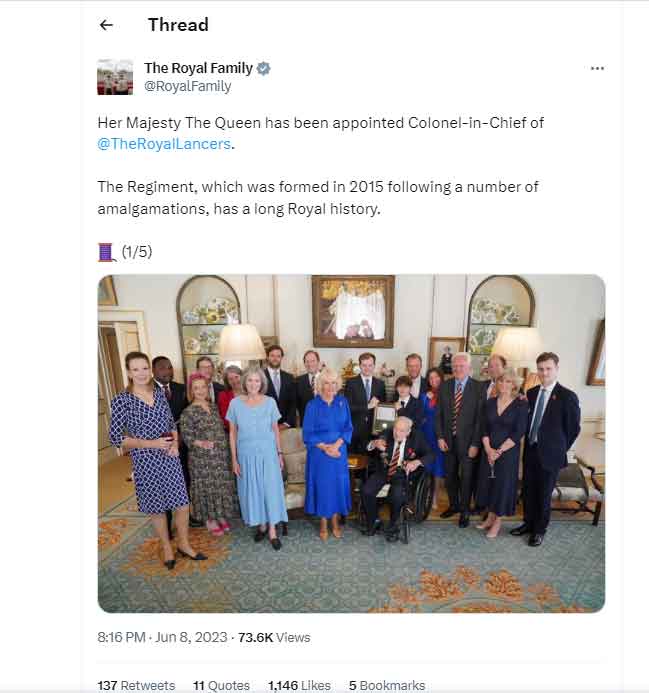This screenshot has height=693, width=649.
Task: Click the @RoyalFamily handle
Action: (x=187, y=86)
